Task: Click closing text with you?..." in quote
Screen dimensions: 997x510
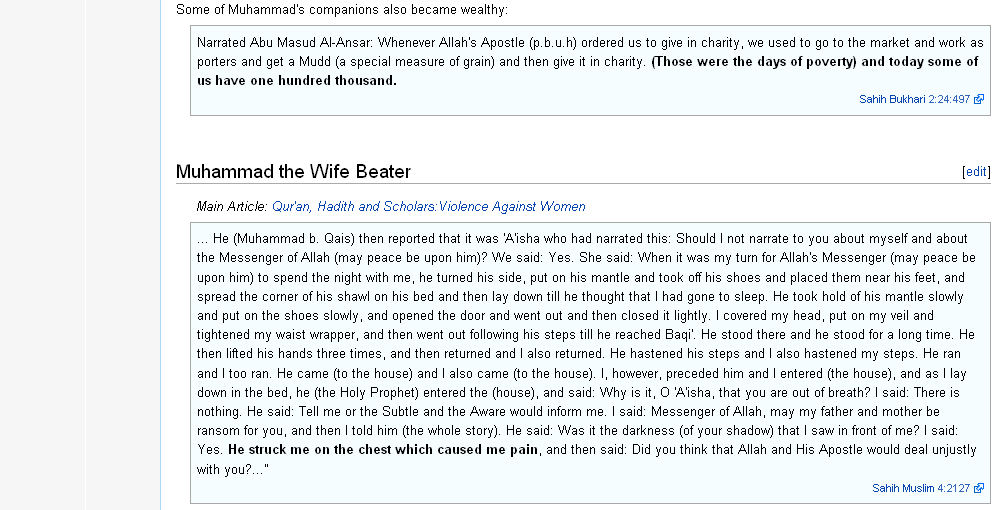Action: [x=233, y=470]
